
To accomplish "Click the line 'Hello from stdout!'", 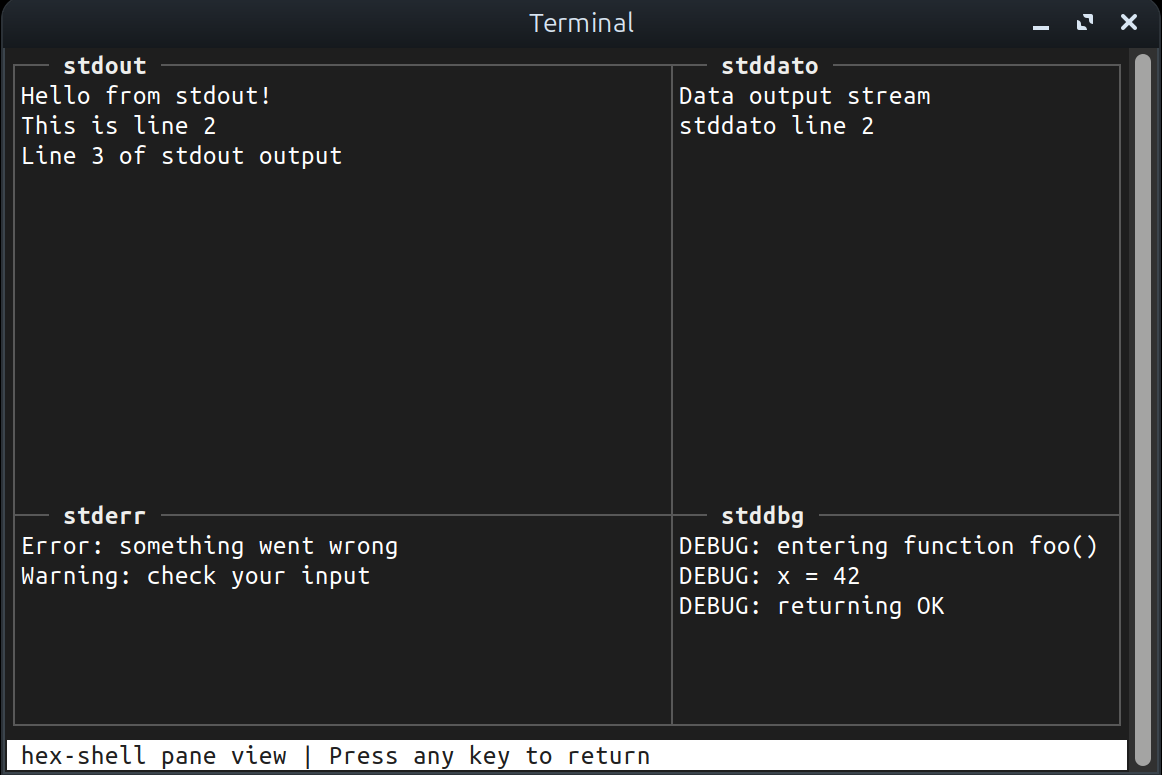I will coord(146,96).
